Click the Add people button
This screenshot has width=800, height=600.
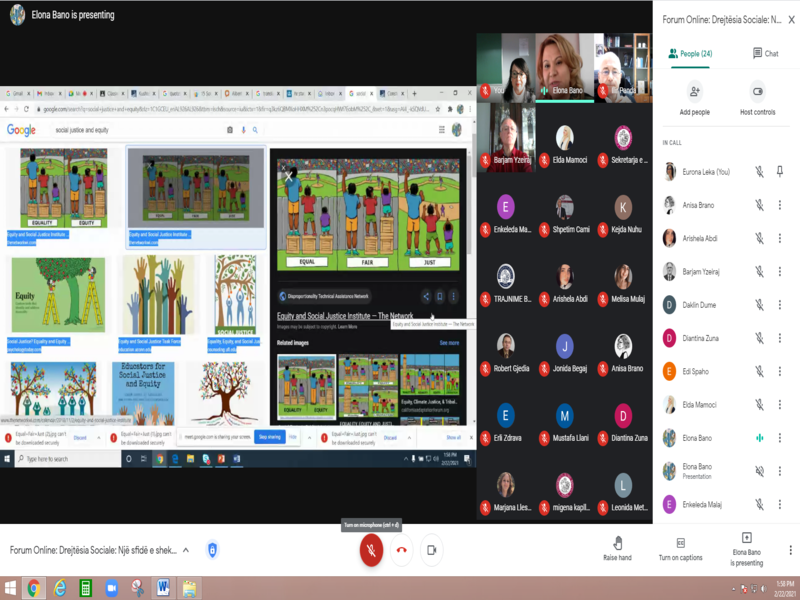(695, 98)
